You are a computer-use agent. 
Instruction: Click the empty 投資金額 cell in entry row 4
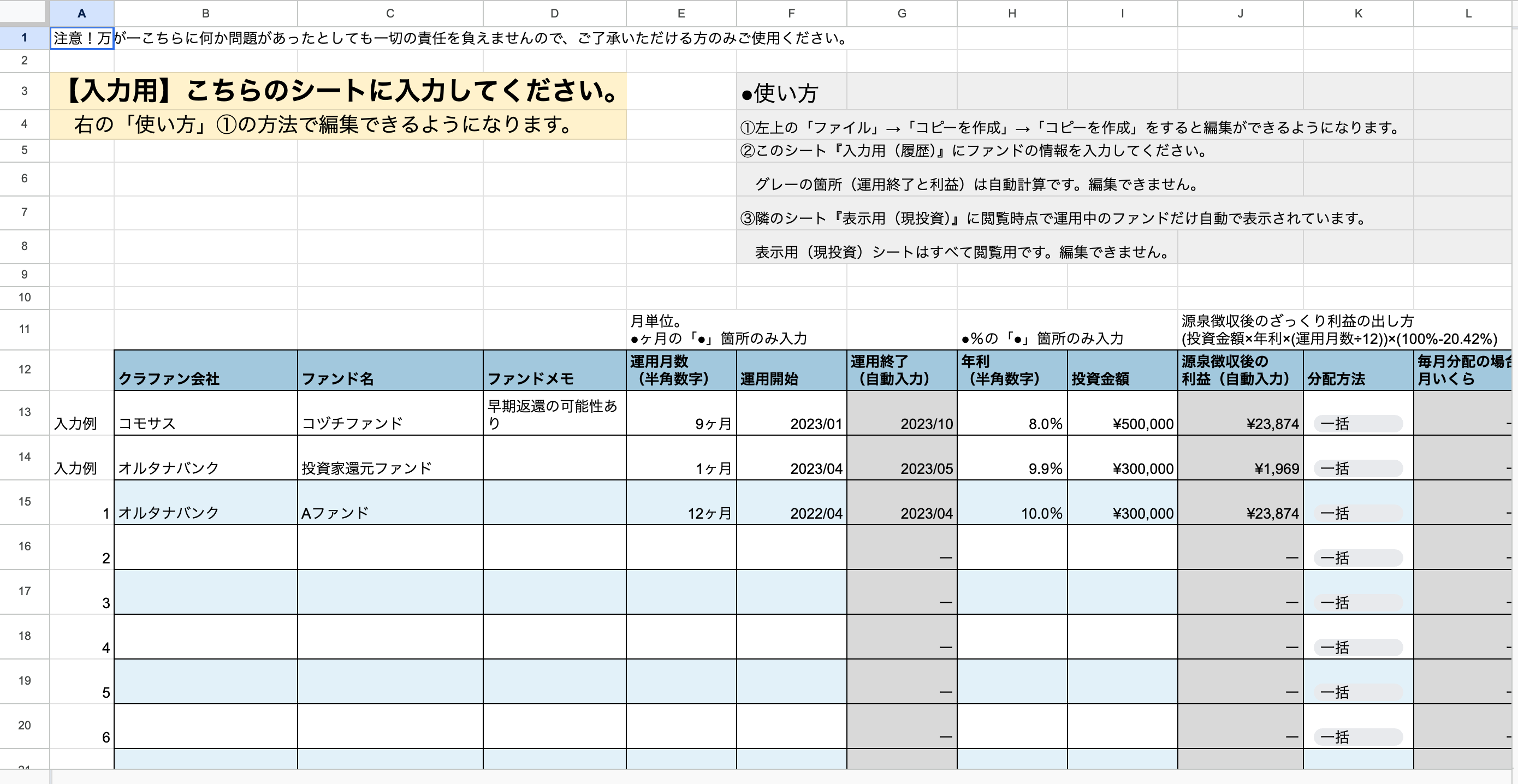coord(1123,637)
